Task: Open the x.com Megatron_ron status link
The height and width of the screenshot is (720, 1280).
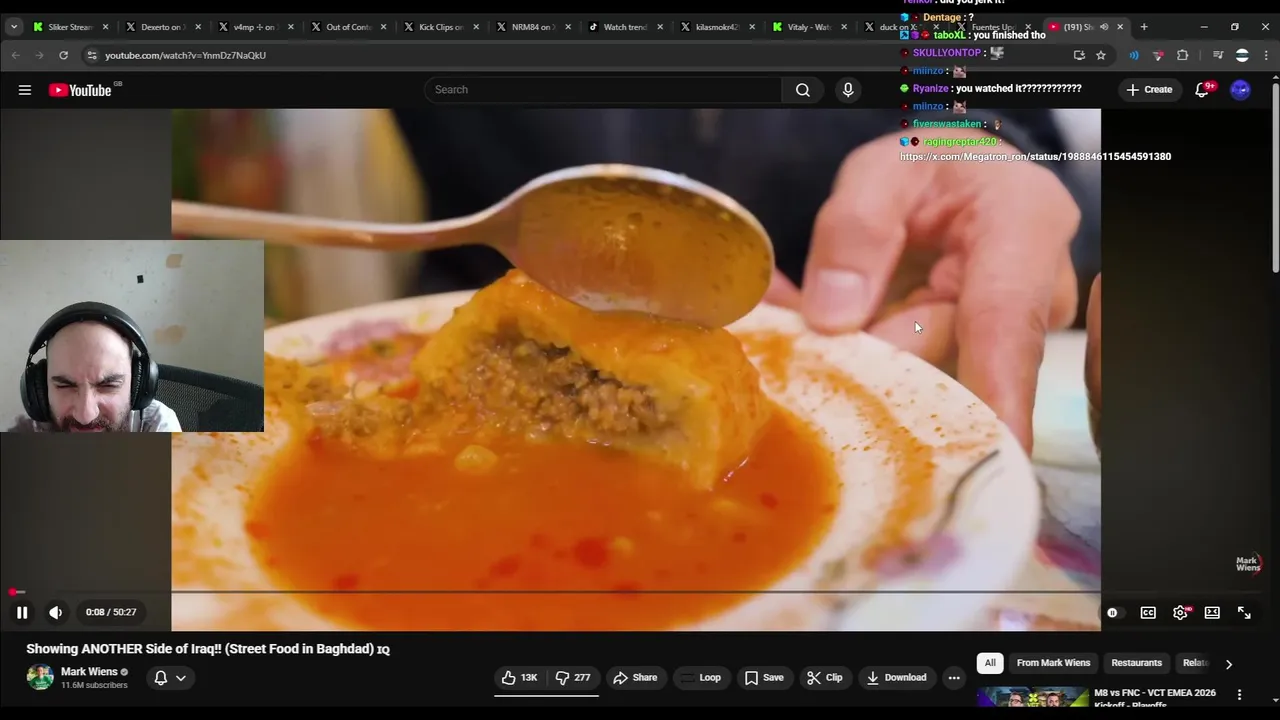Action: click(1035, 156)
